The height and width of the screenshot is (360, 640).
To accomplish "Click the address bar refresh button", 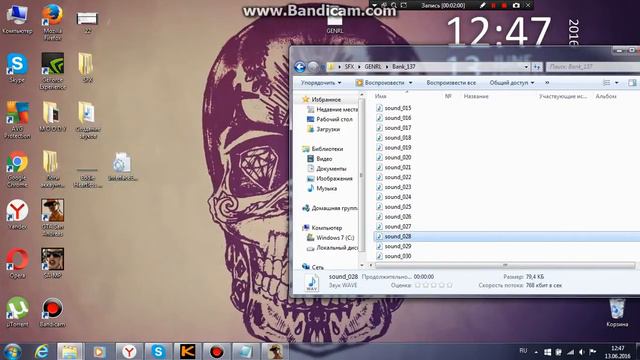I will pos(537,67).
